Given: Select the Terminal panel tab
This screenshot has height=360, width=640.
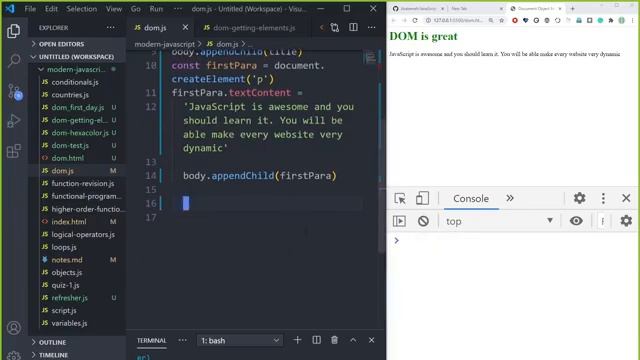Looking at the screenshot, I should pos(151,340).
